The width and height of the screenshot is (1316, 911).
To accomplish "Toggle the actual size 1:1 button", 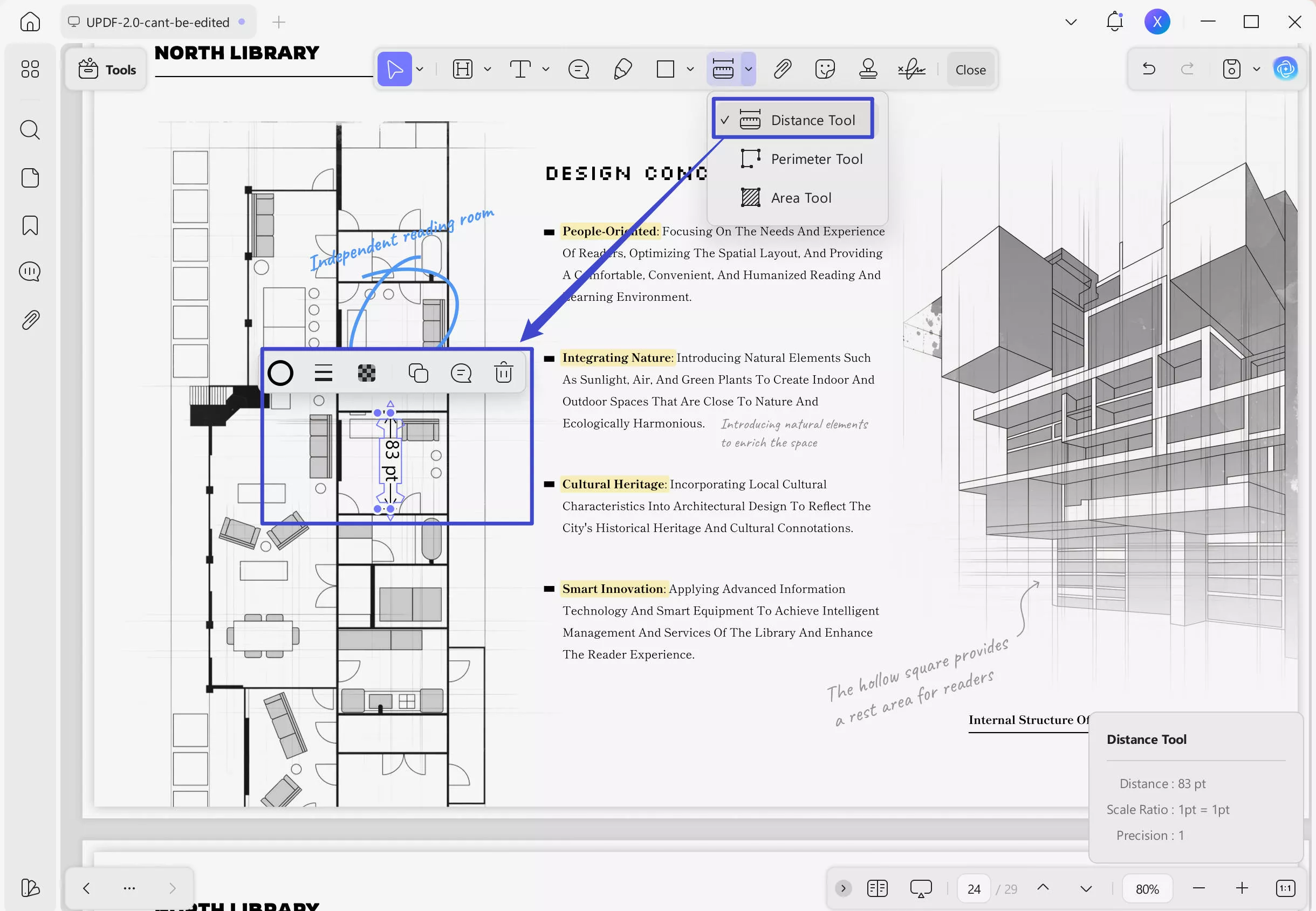I will 1285,888.
